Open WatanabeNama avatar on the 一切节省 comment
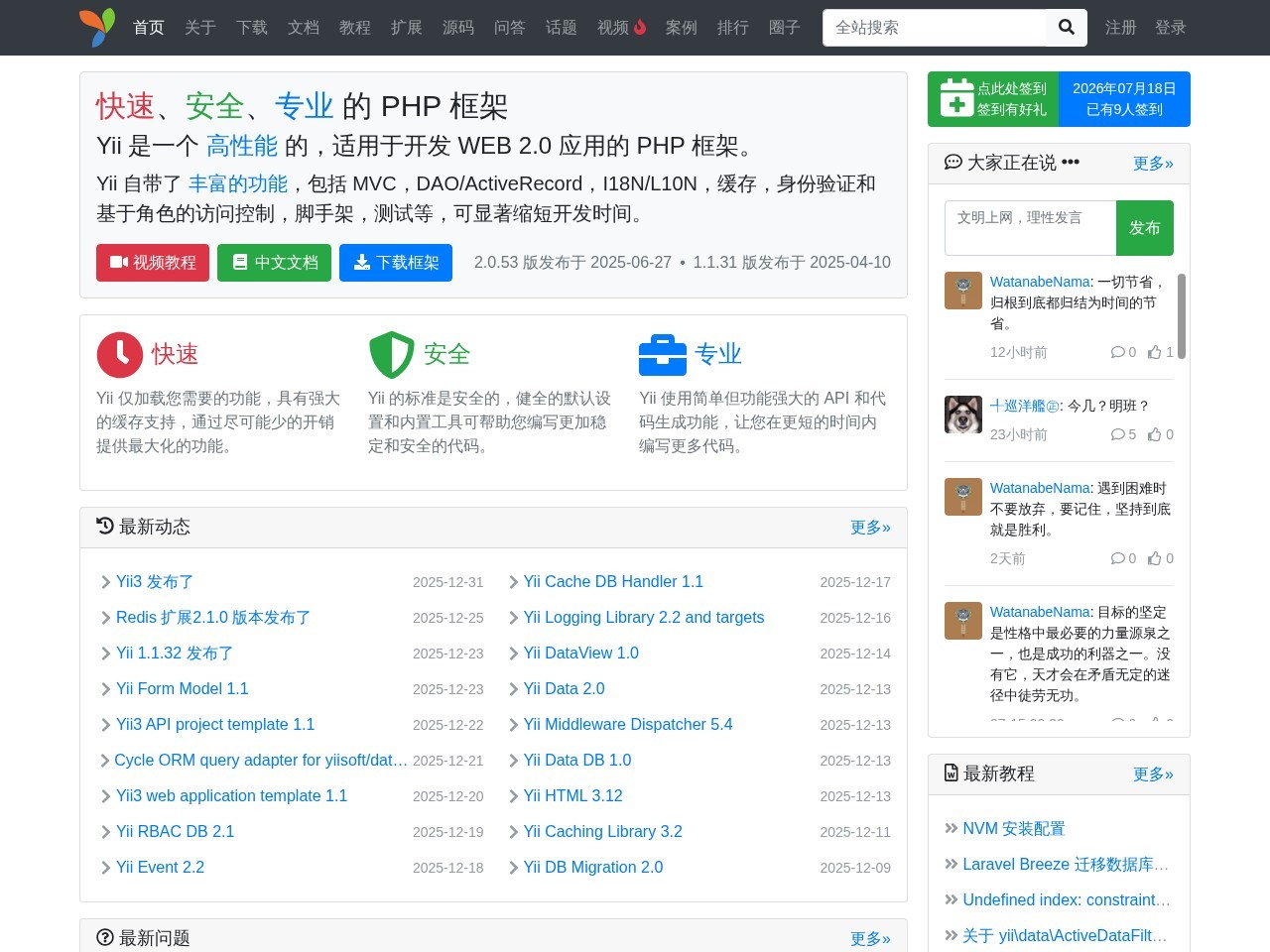The width and height of the screenshot is (1270, 952). [x=963, y=291]
